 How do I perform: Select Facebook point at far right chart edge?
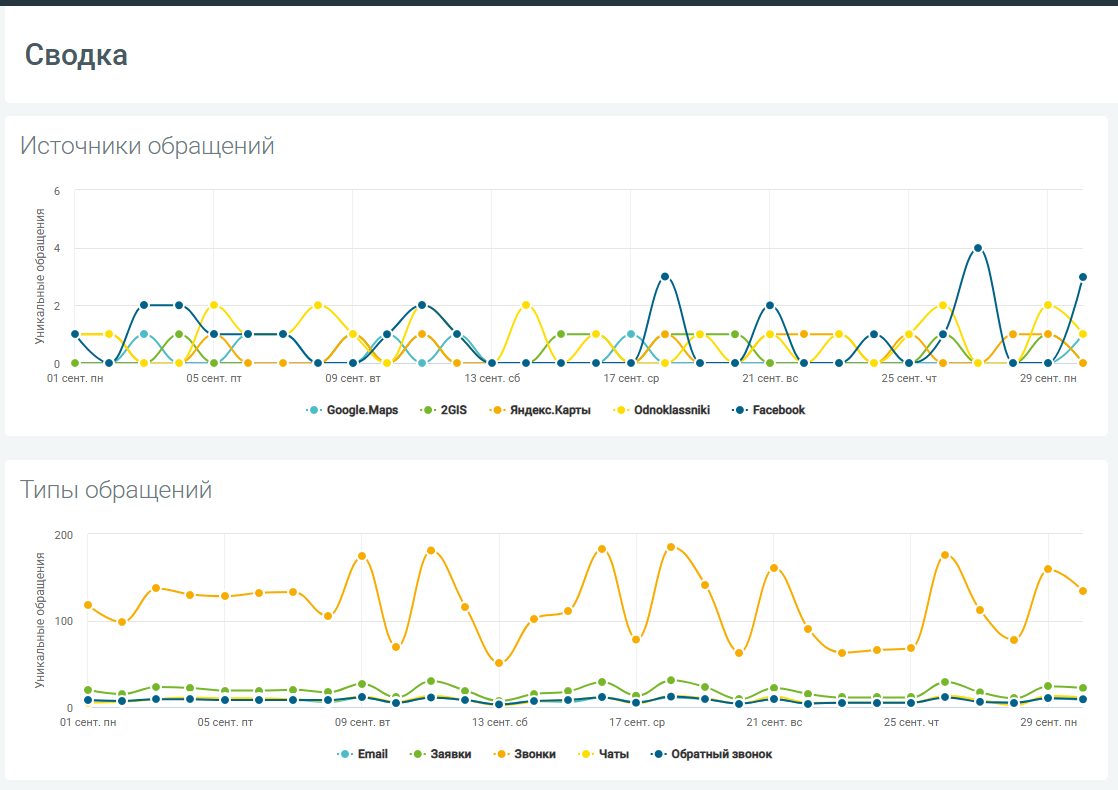(x=1083, y=277)
